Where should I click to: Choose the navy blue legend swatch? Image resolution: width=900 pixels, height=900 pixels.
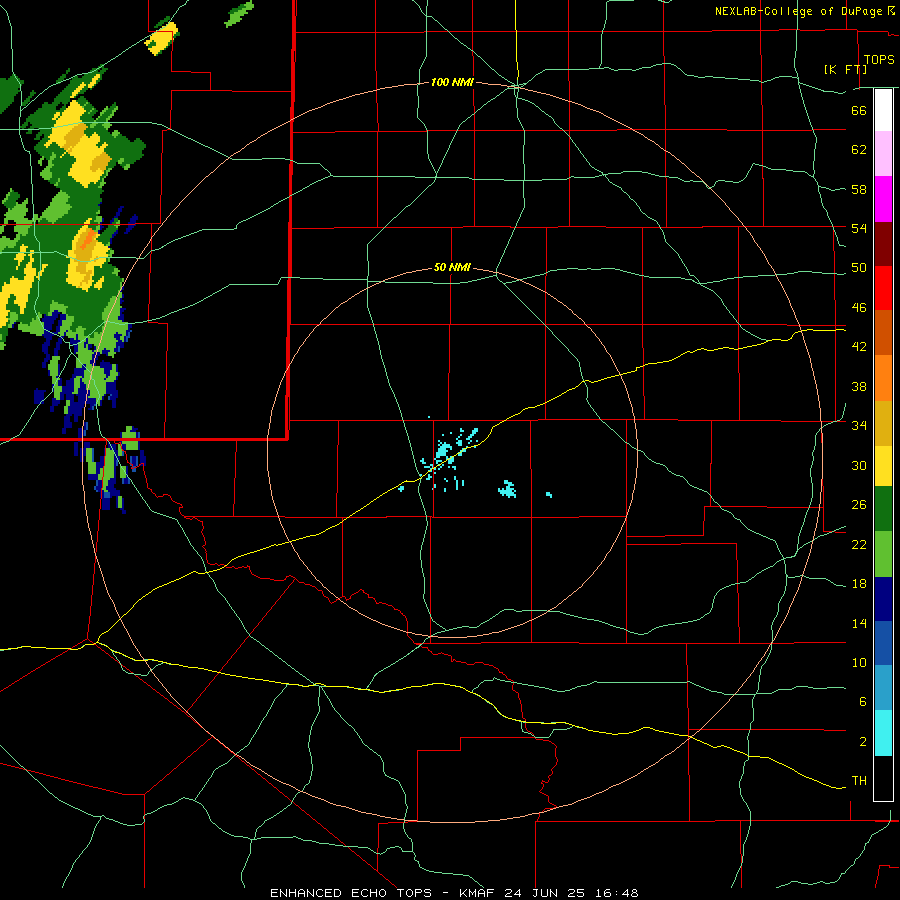tap(883, 599)
